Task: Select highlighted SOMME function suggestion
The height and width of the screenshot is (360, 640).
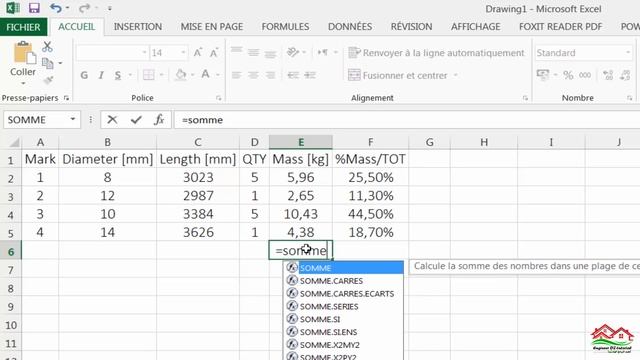Action: coord(343,268)
